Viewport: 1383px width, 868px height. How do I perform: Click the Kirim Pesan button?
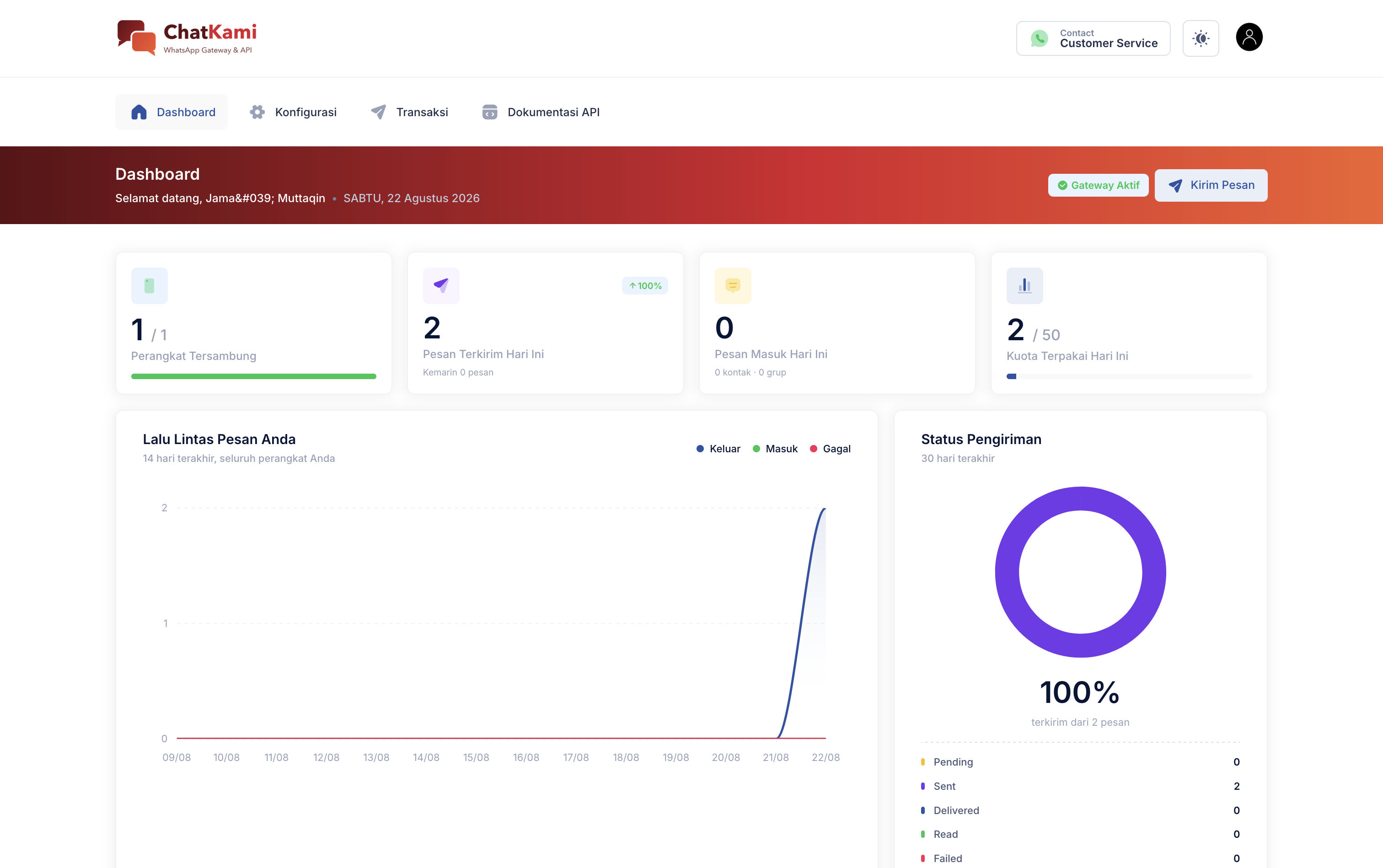pyautogui.click(x=1211, y=185)
